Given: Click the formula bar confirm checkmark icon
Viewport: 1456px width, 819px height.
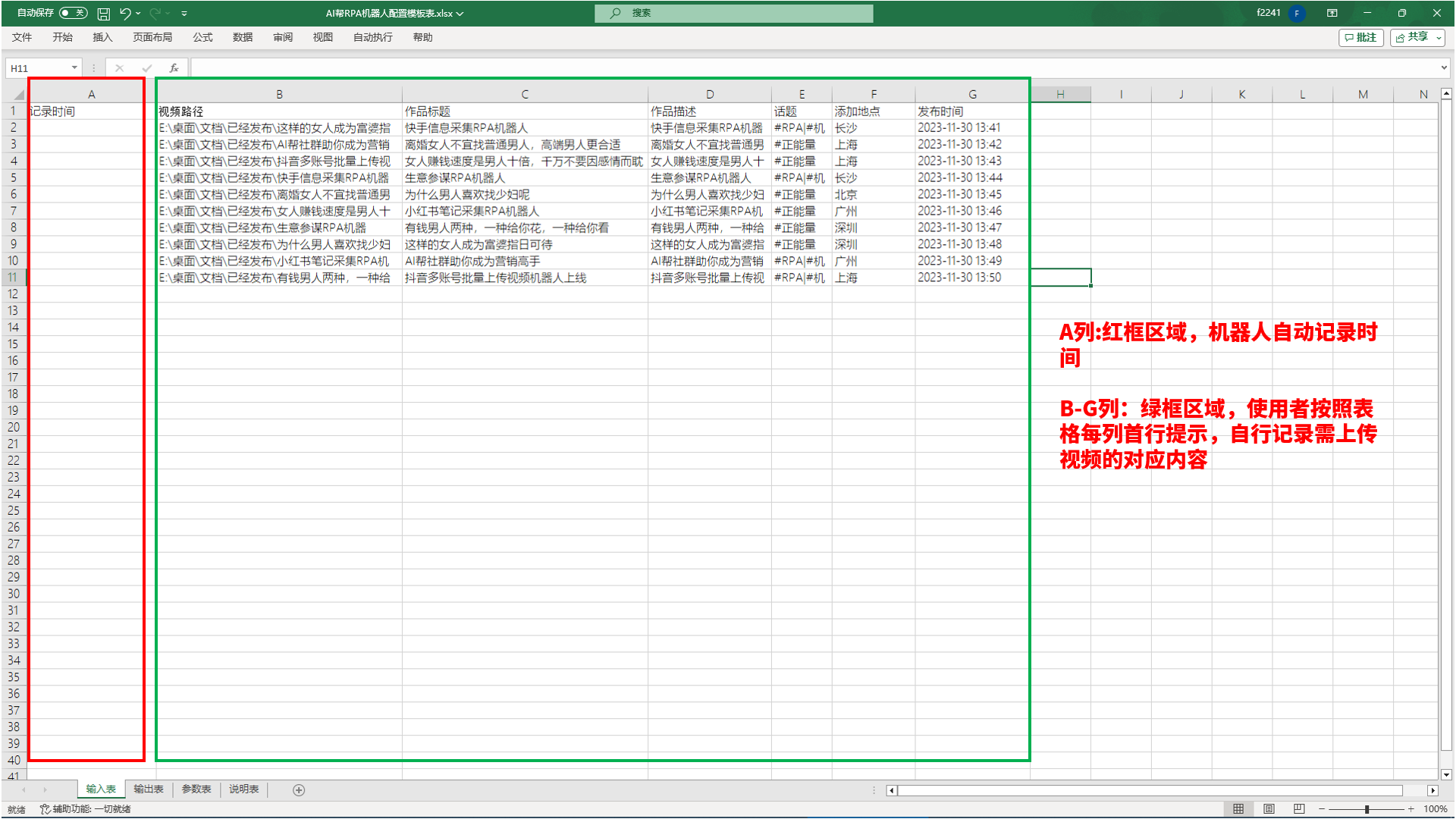Looking at the screenshot, I should point(146,68).
